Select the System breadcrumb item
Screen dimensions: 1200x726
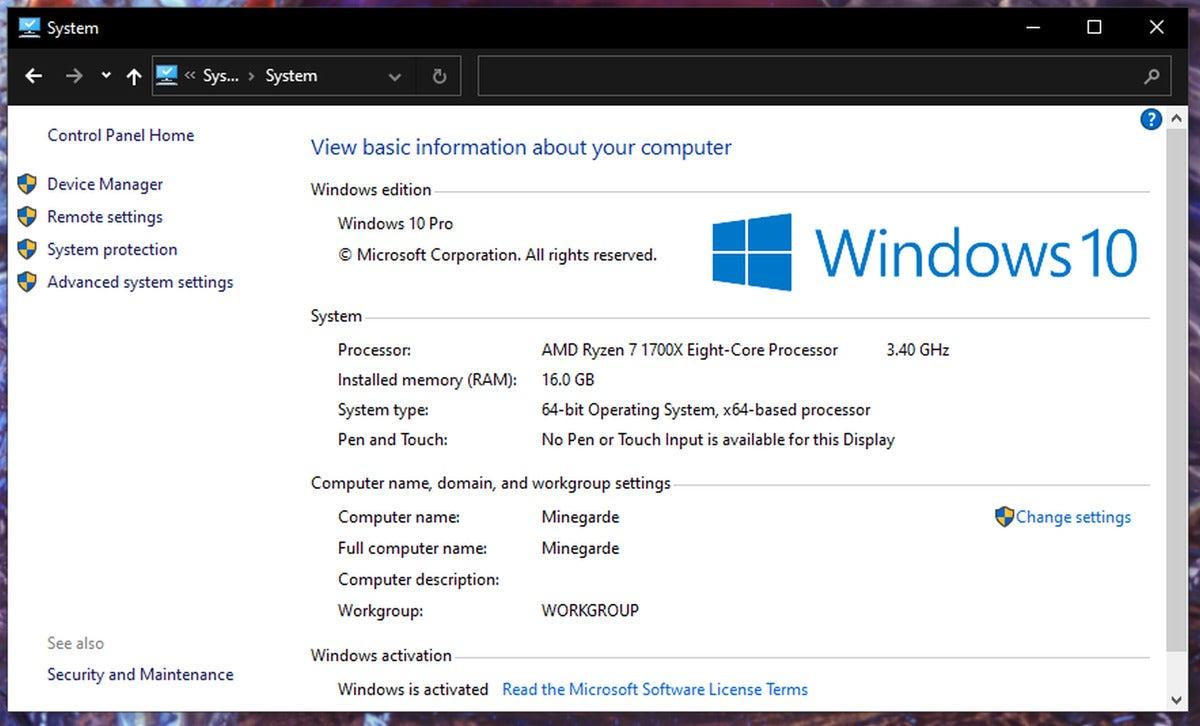coord(290,75)
